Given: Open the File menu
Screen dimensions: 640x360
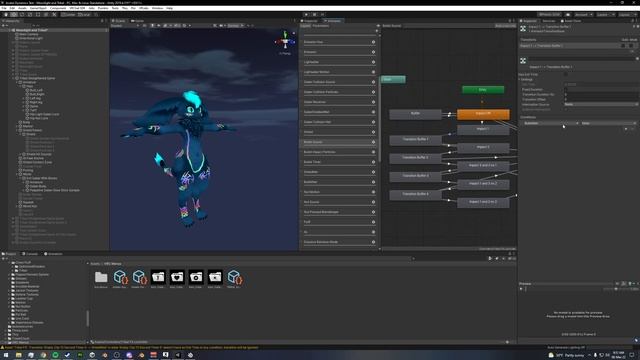Looking at the screenshot, I should [x=4, y=8].
